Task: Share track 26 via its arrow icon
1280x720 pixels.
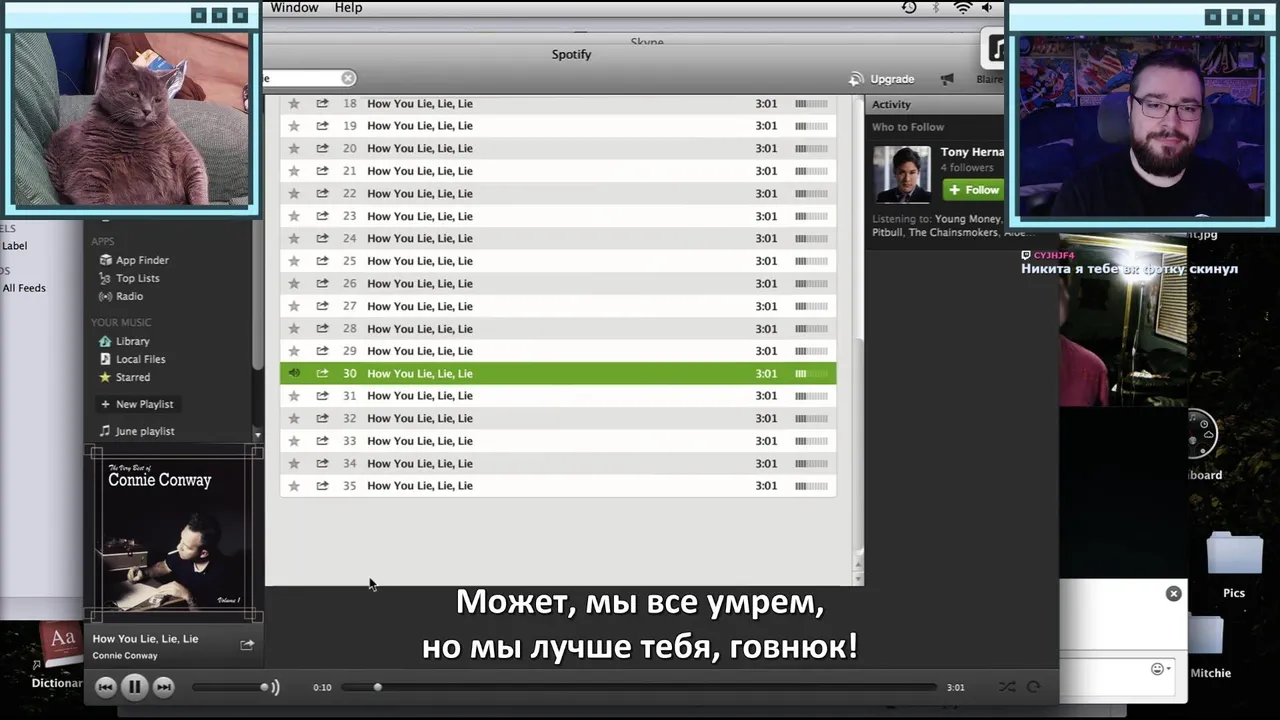Action: 322,283
